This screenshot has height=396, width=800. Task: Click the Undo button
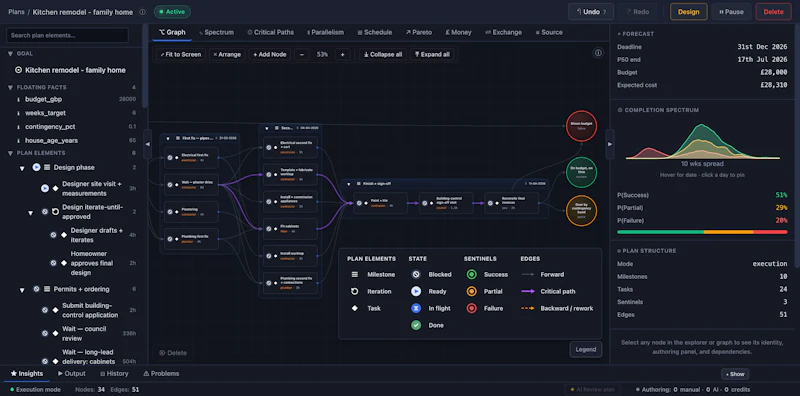(591, 12)
